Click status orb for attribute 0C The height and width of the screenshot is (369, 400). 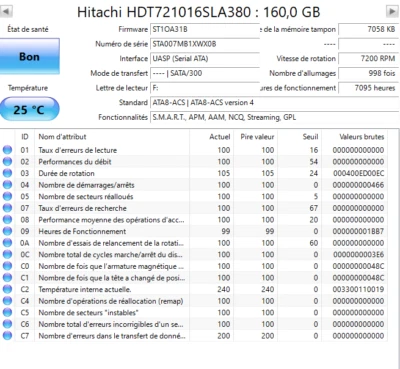(7, 255)
